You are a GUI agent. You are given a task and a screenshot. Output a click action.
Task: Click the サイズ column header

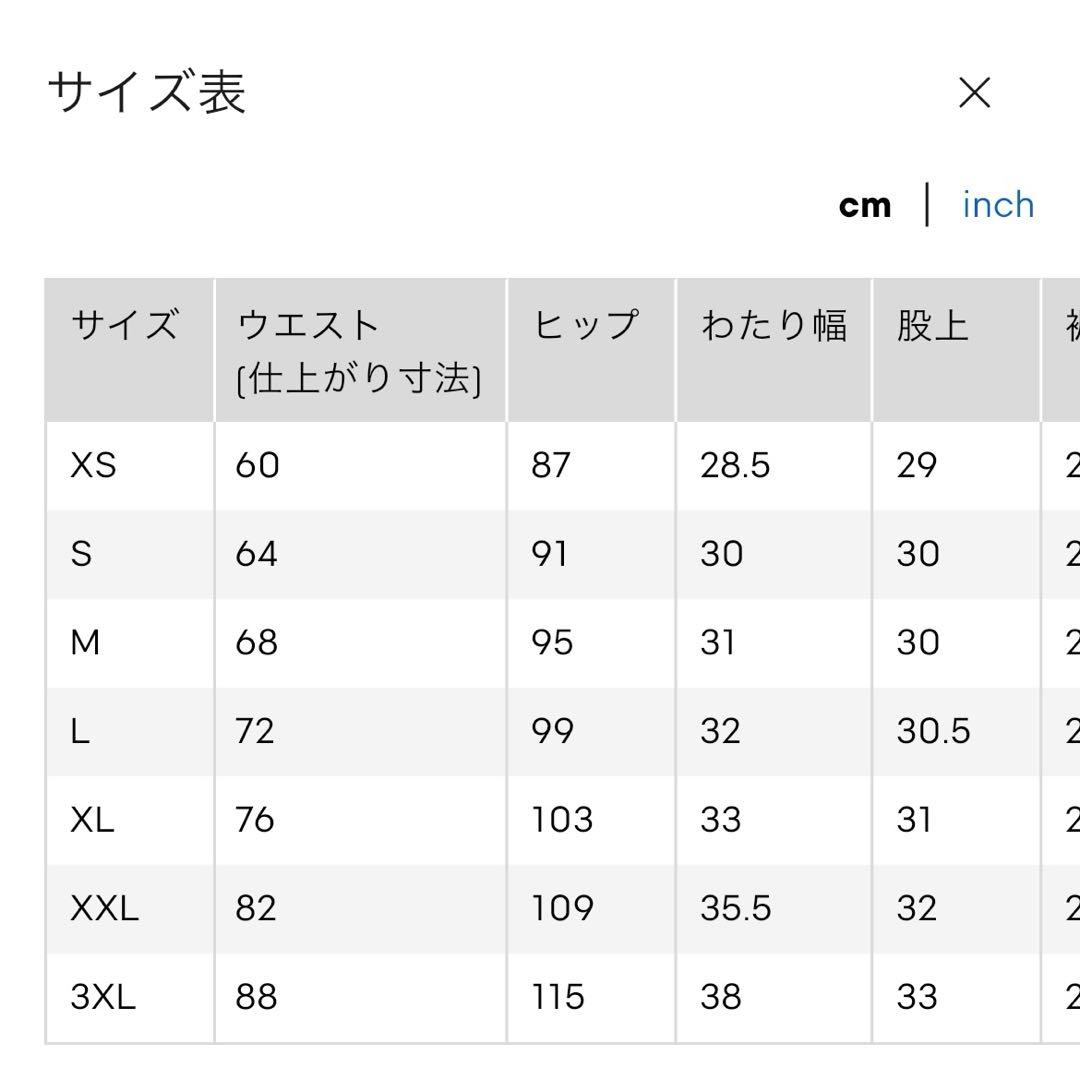125,324
